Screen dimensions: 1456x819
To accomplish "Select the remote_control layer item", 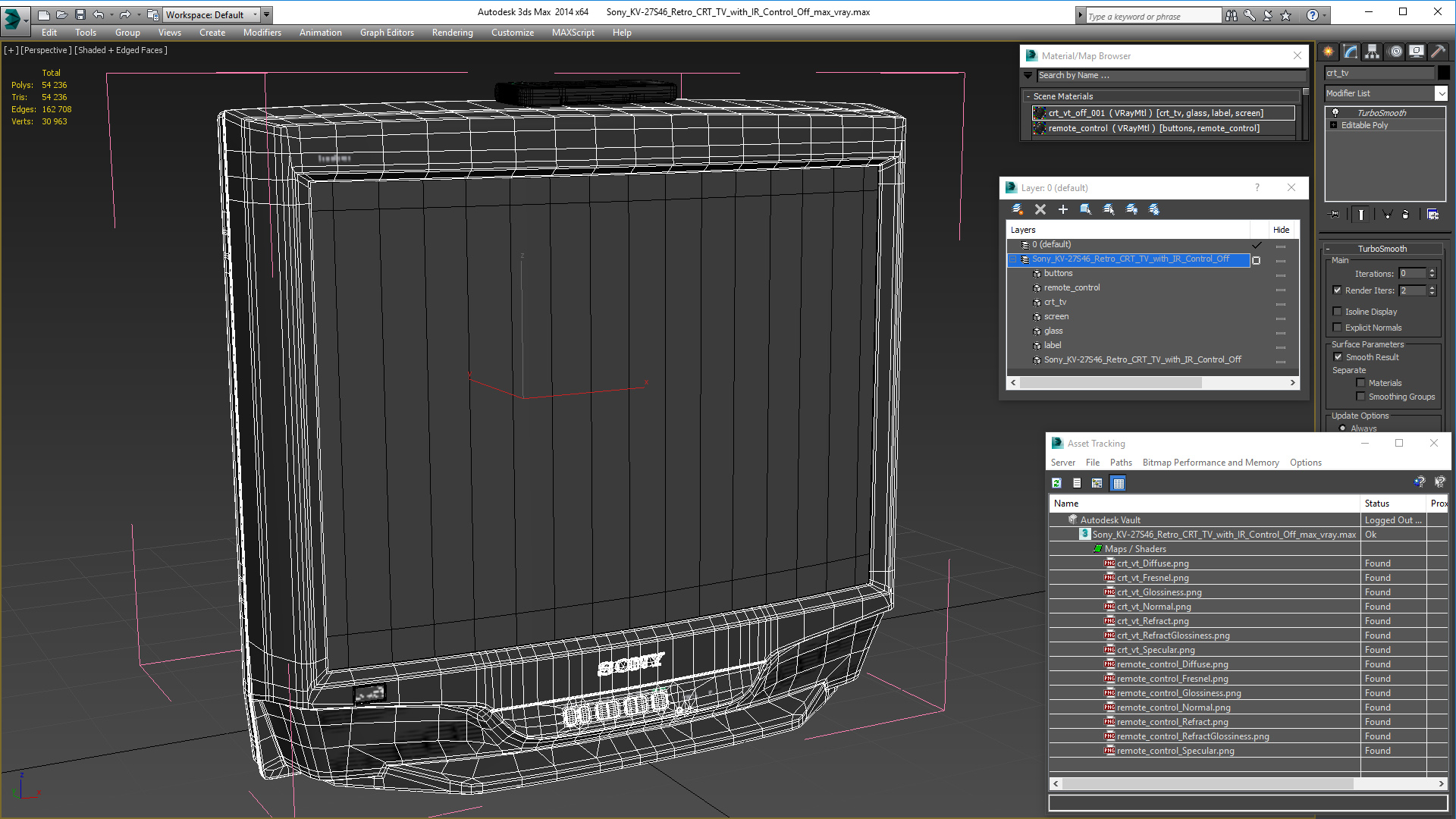I will tap(1072, 287).
